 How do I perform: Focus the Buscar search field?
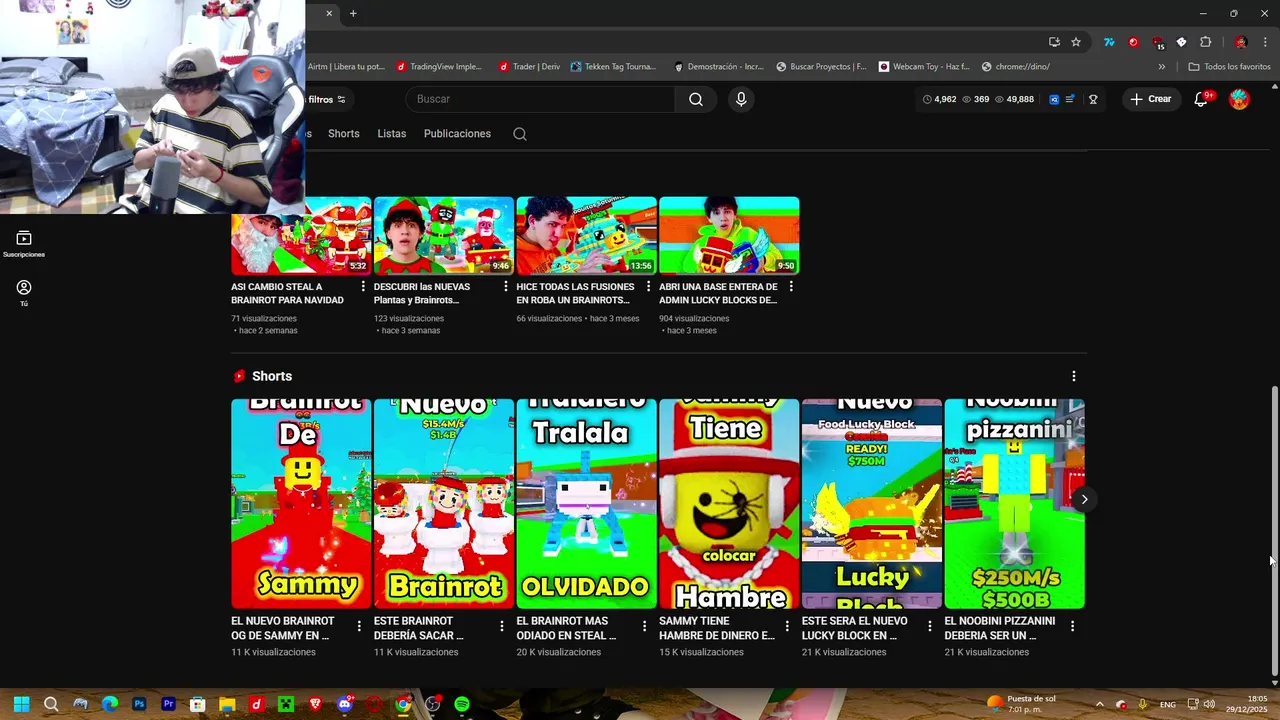point(540,99)
